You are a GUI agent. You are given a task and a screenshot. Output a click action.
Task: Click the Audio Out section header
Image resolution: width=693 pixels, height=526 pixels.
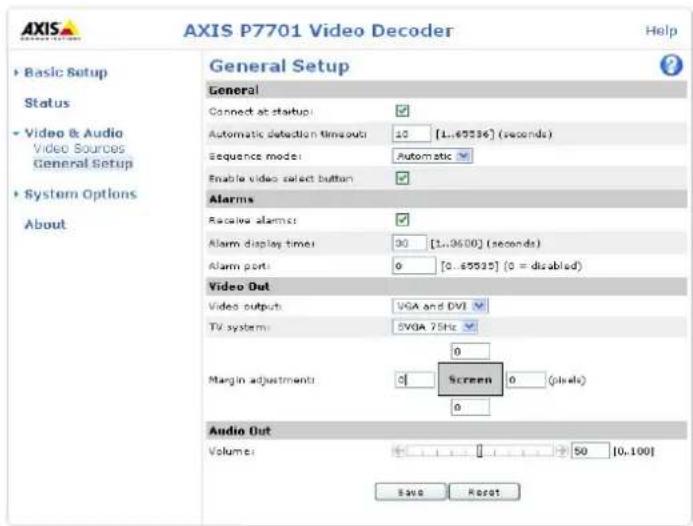point(446,431)
